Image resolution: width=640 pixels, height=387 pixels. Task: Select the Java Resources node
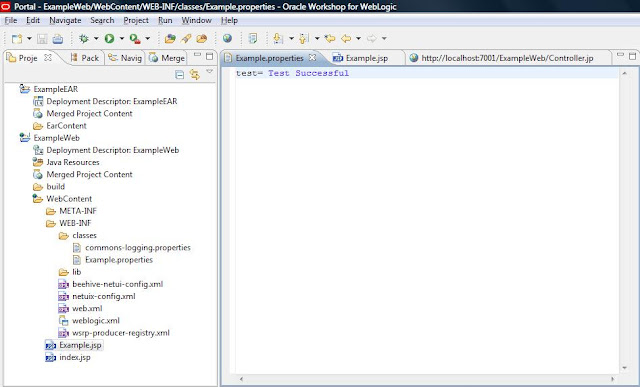tap(73, 162)
